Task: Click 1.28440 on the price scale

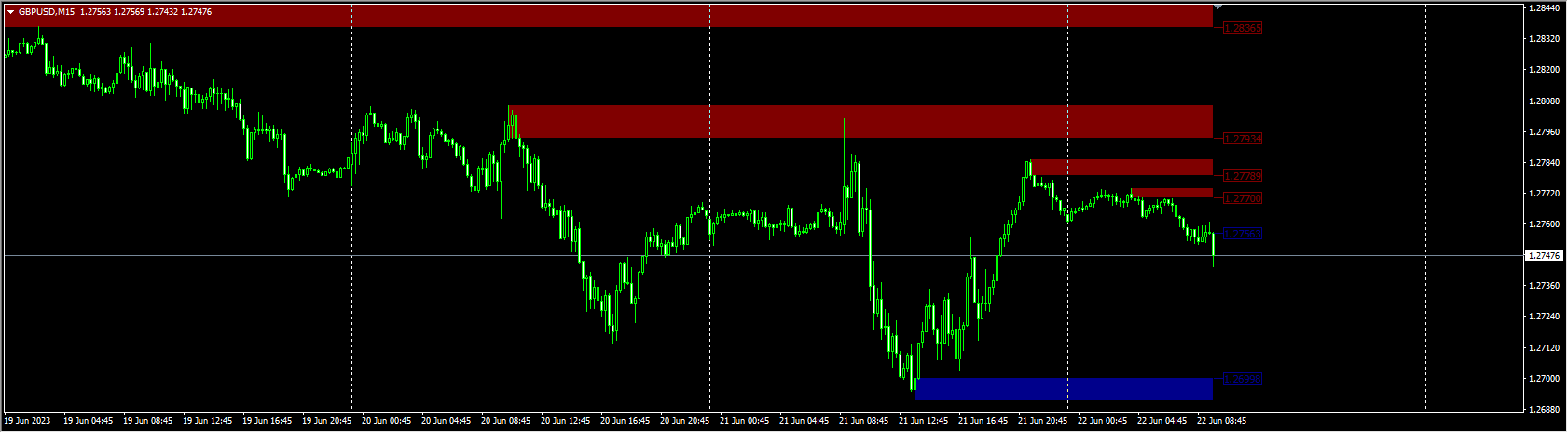Action: point(1546,8)
